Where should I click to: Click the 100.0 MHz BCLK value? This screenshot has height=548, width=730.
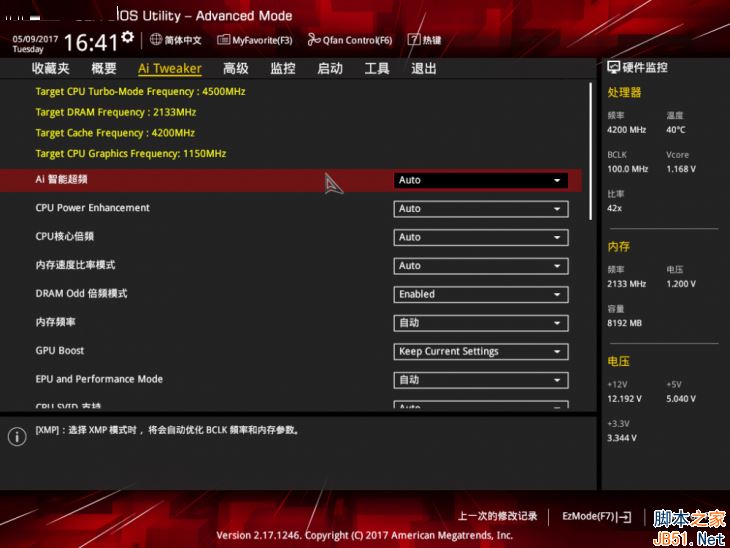click(628, 169)
